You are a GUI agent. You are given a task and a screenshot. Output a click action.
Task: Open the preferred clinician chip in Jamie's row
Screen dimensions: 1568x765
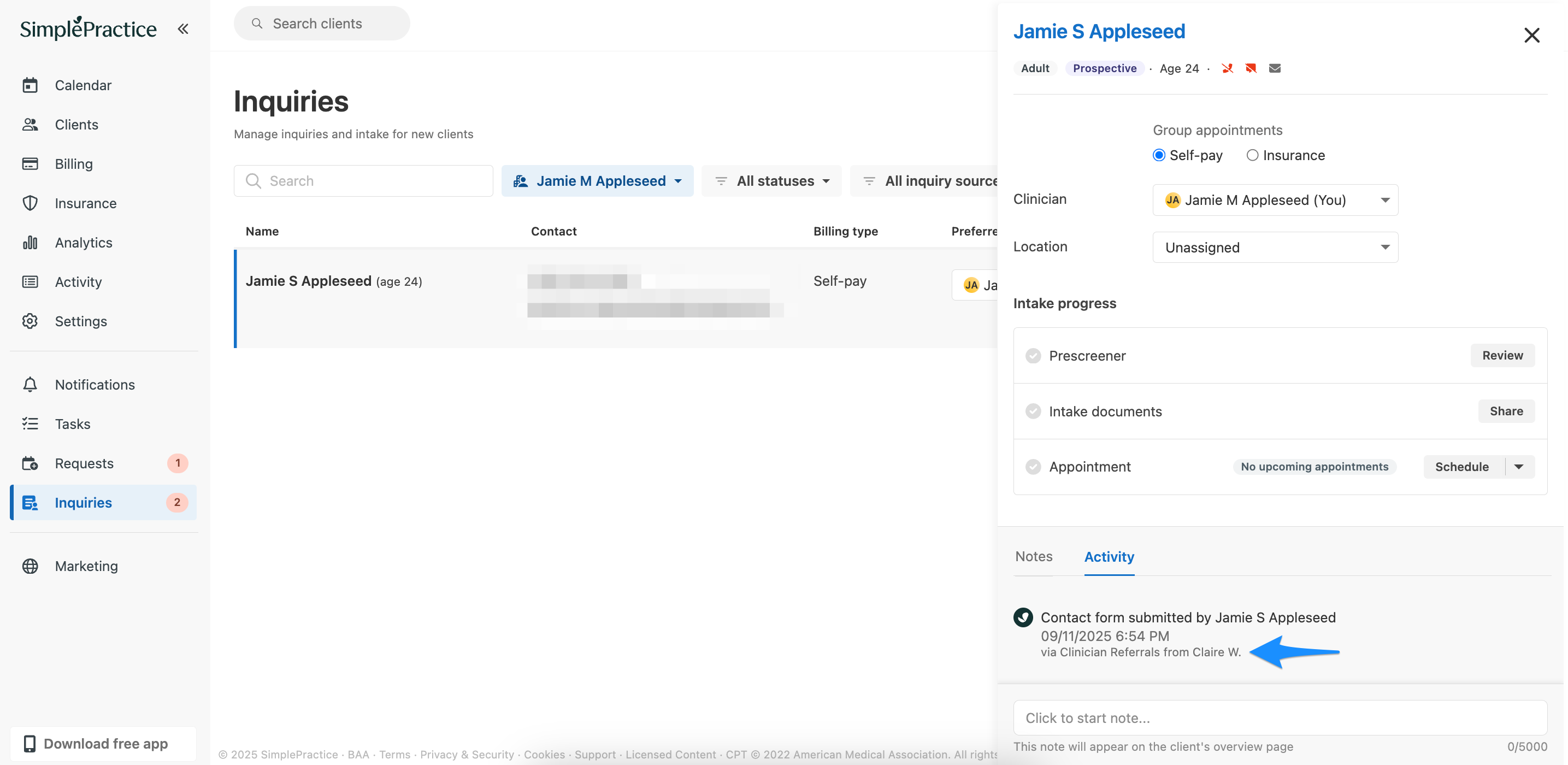point(975,285)
